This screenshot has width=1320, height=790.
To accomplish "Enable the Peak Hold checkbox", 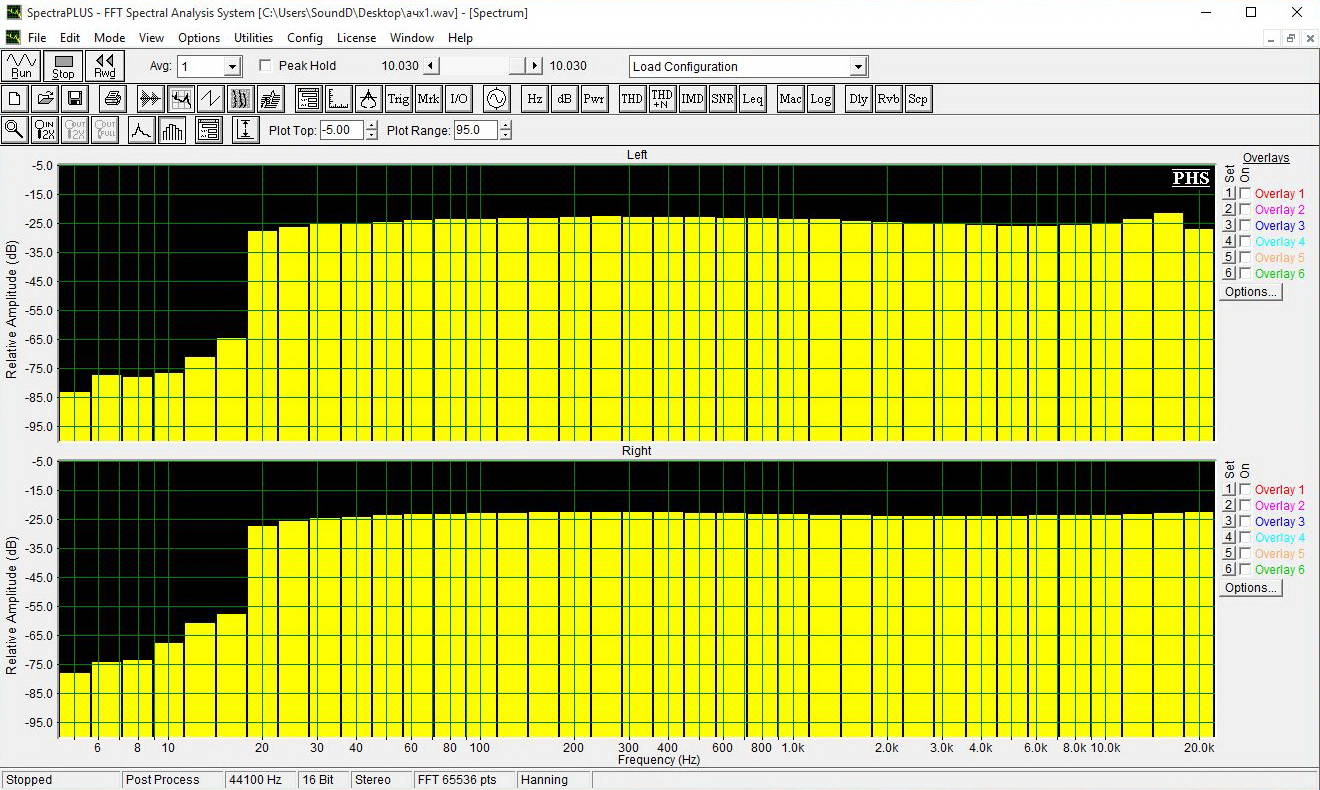I will point(265,66).
